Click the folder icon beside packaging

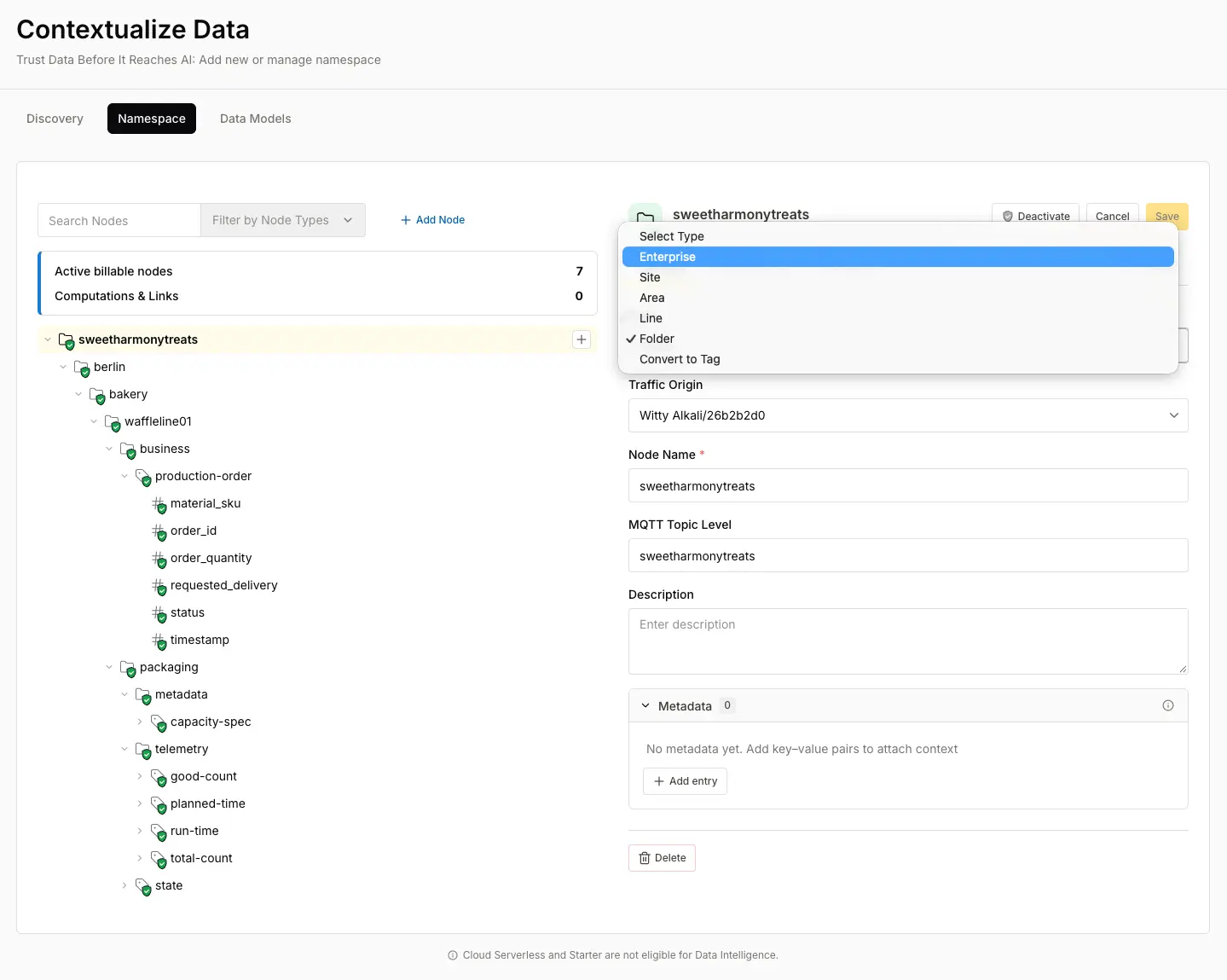click(x=127, y=668)
